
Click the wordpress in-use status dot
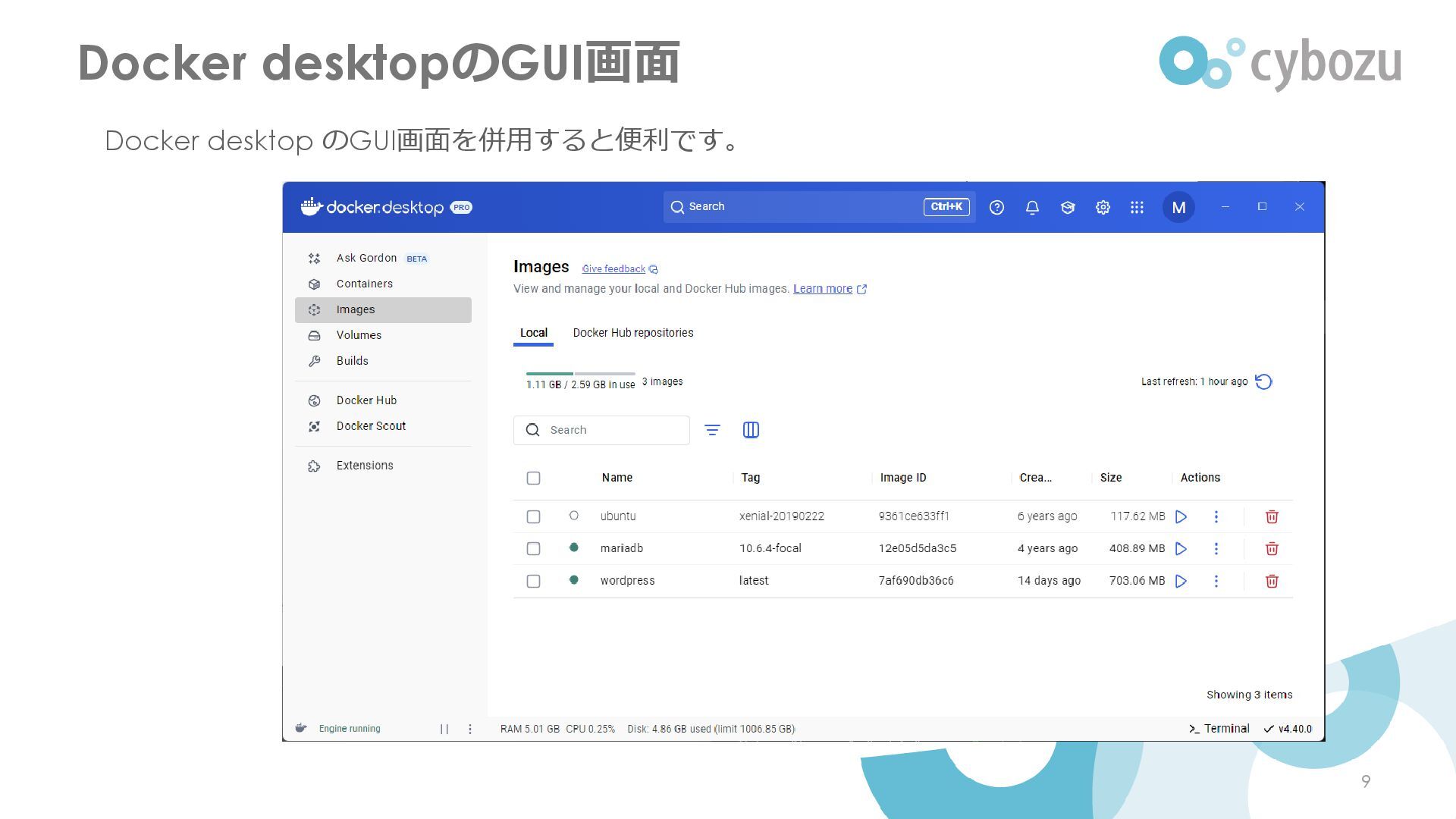click(574, 580)
